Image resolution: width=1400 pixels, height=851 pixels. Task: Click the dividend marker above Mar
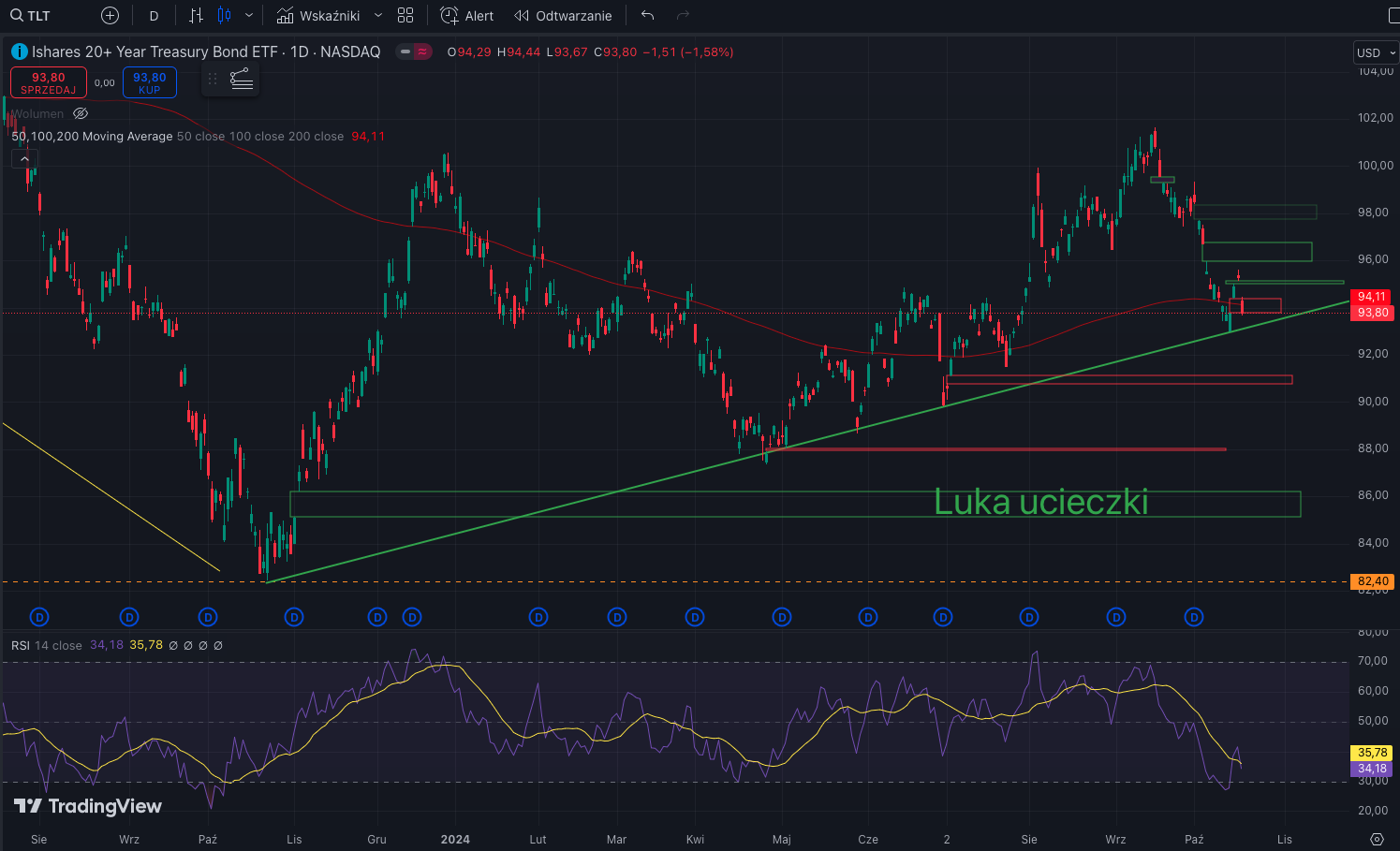tap(616, 617)
